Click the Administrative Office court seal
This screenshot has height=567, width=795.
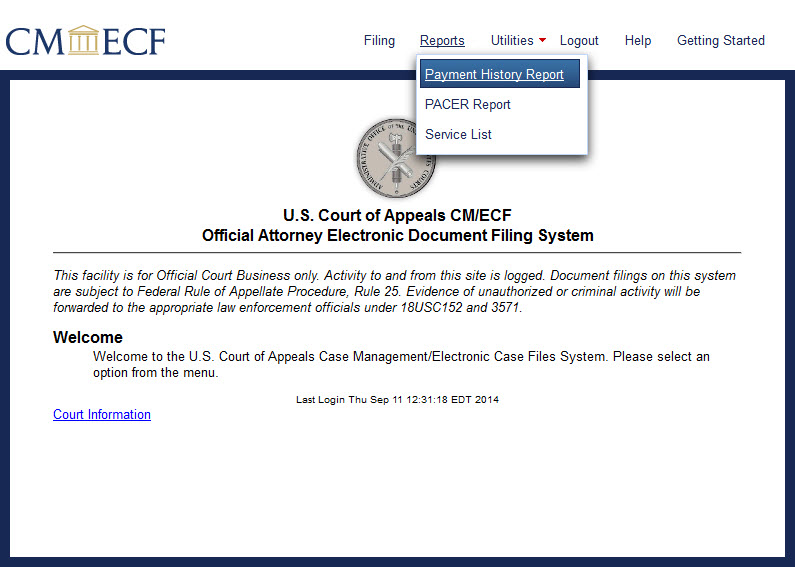pyautogui.click(x=397, y=157)
